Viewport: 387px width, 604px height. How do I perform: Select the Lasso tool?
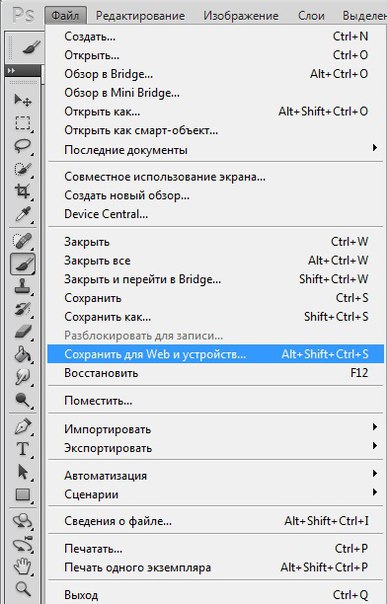tap(23, 146)
